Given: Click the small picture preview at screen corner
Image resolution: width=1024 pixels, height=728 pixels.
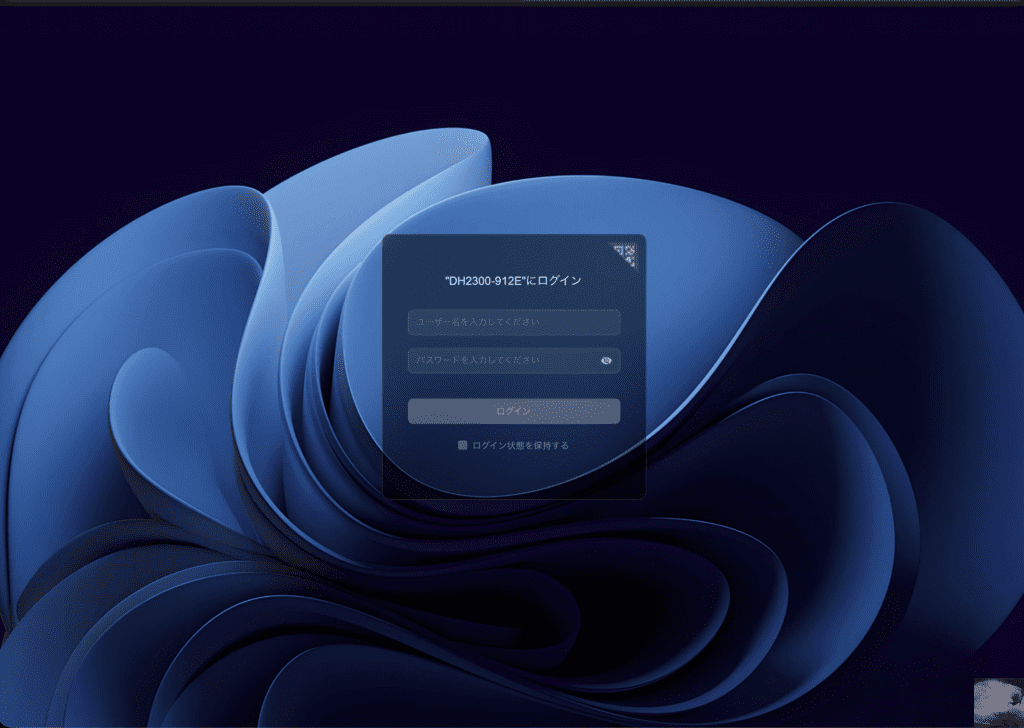Looking at the screenshot, I should click(x=998, y=702).
